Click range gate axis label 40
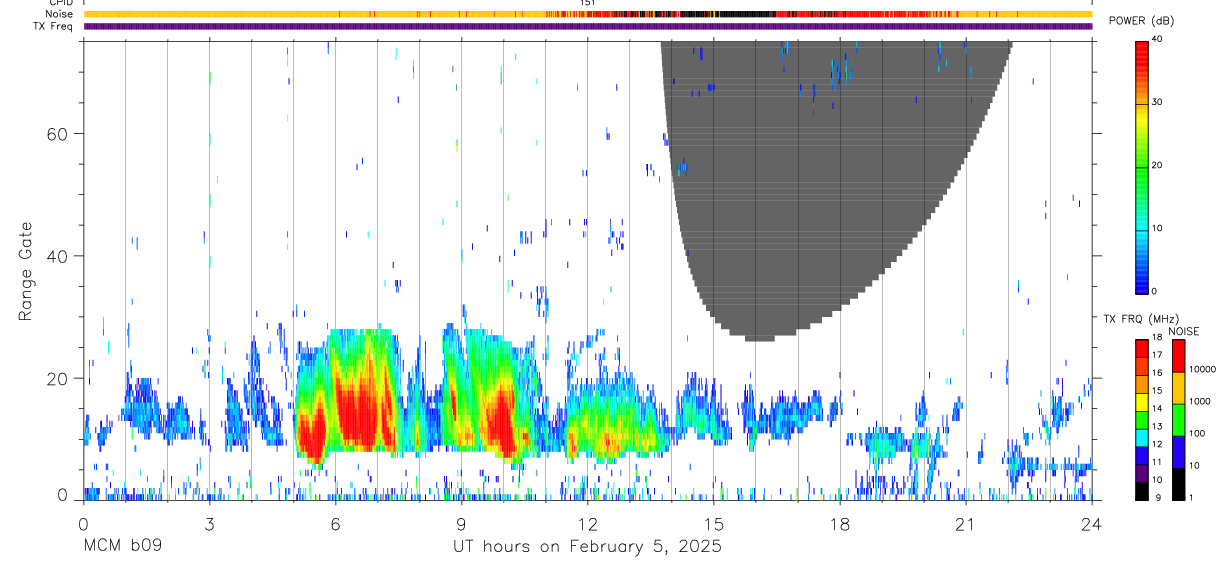Viewport: 1228px width, 567px height. (x=59, y=256)
